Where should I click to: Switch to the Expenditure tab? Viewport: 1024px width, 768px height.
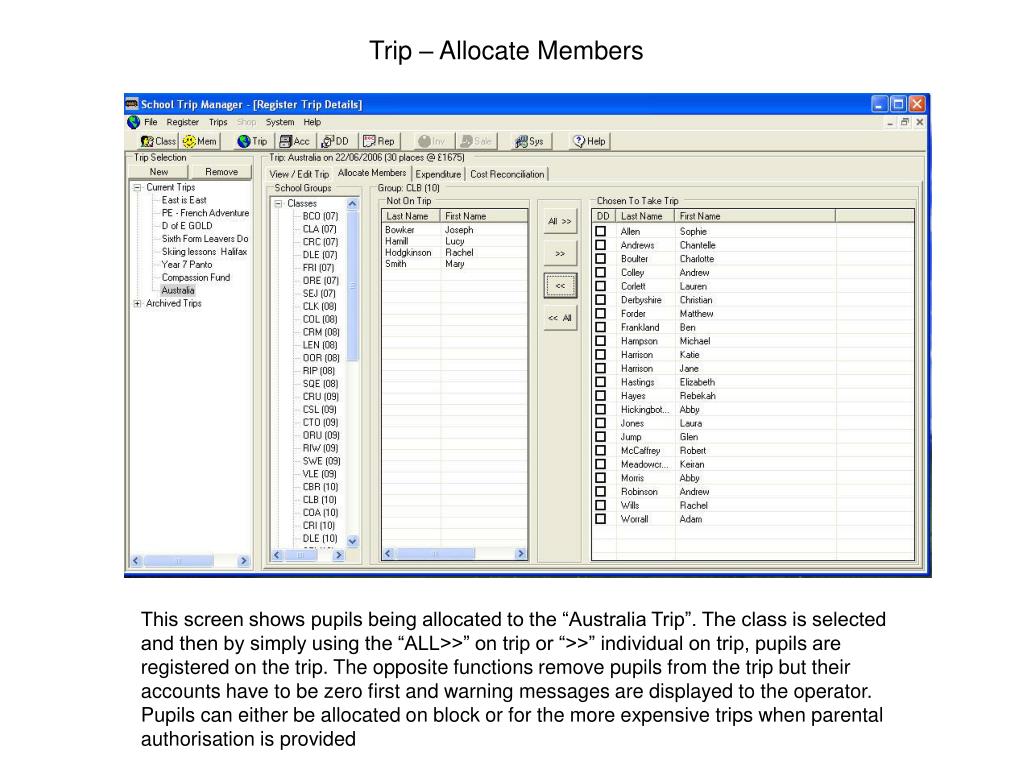point(438,174)
